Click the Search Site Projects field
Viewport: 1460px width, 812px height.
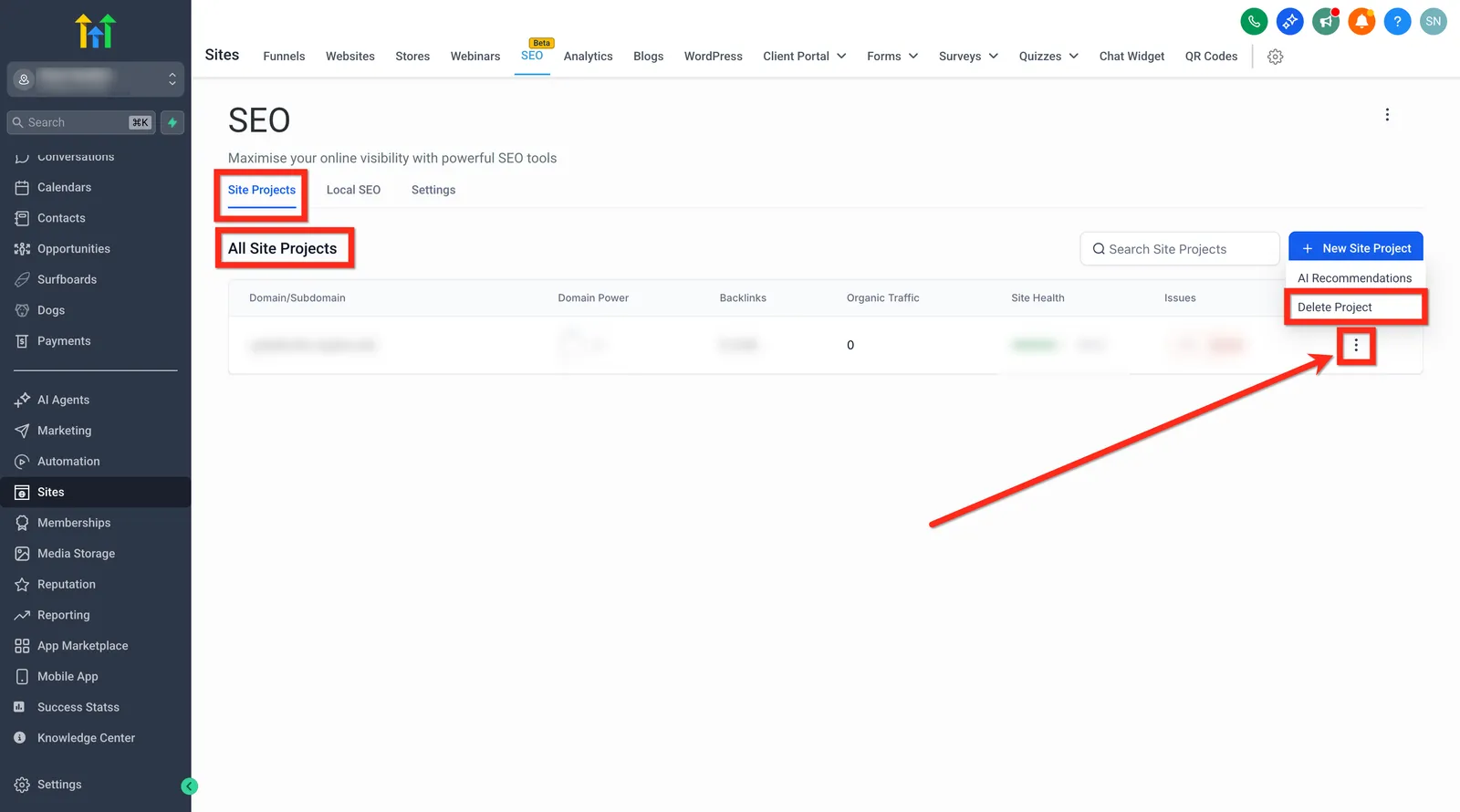coord(1180,249)
